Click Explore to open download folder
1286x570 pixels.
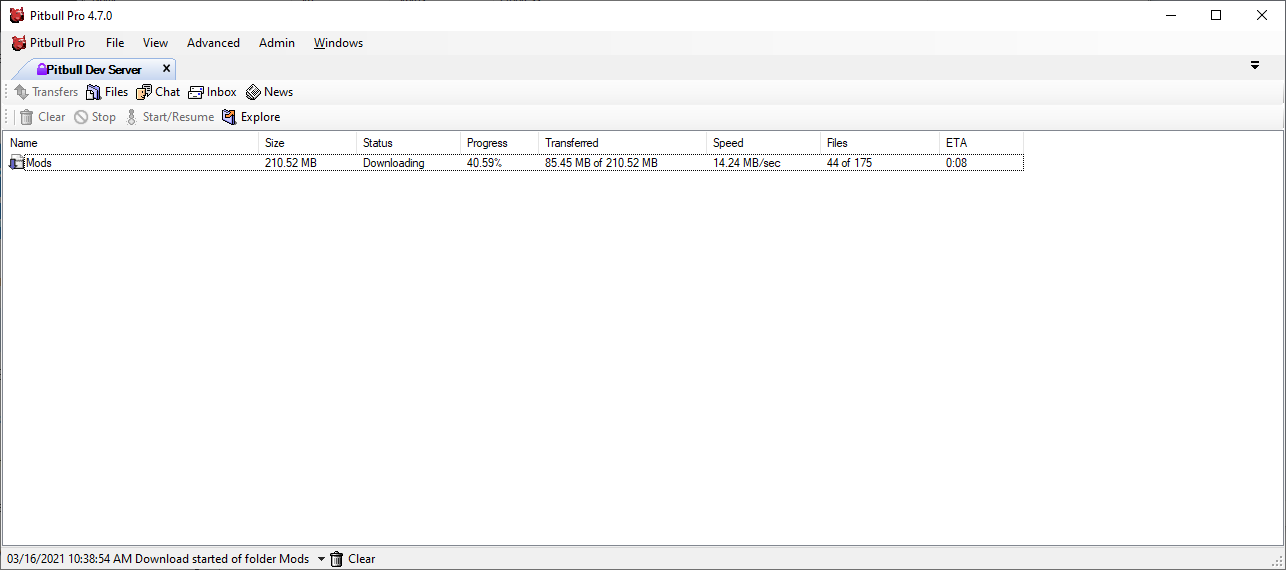251,117
